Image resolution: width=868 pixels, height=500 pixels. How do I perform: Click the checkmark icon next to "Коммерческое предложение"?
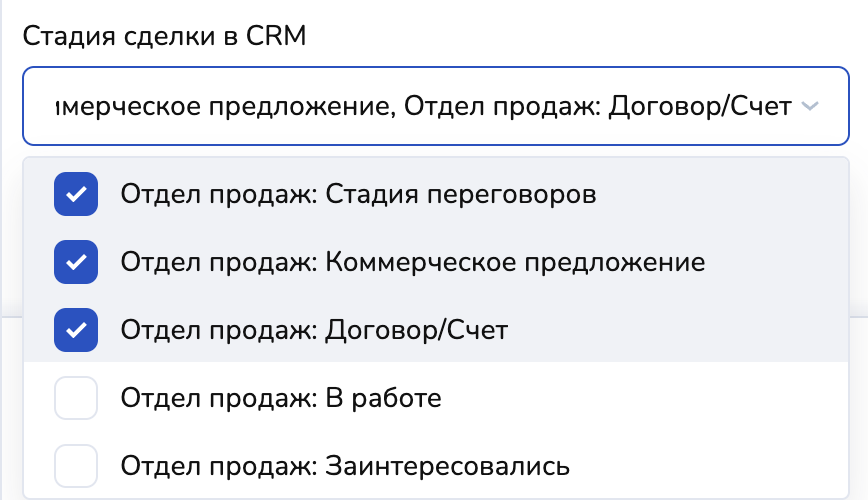coord(75,262)
